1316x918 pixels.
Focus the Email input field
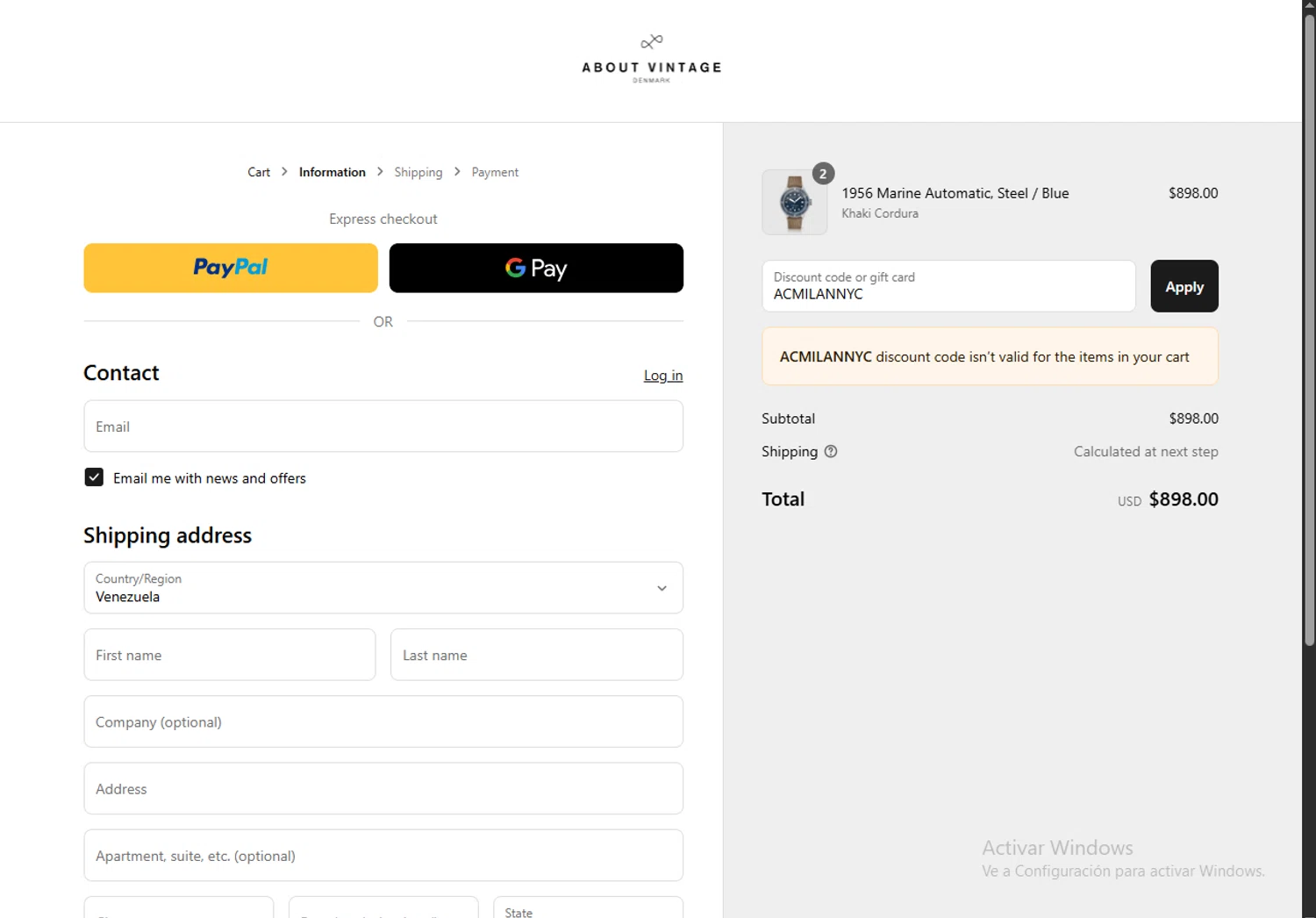pyautogui.click(x=383, y=427)
